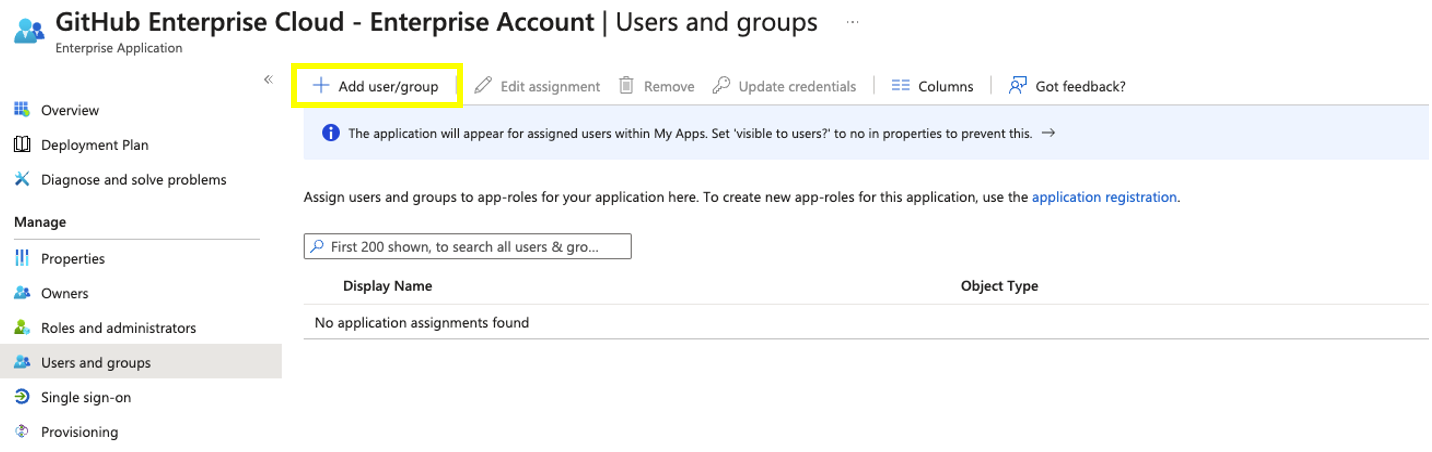
Task: Click the Remove trash can icon
Action: tap(627, 86)
